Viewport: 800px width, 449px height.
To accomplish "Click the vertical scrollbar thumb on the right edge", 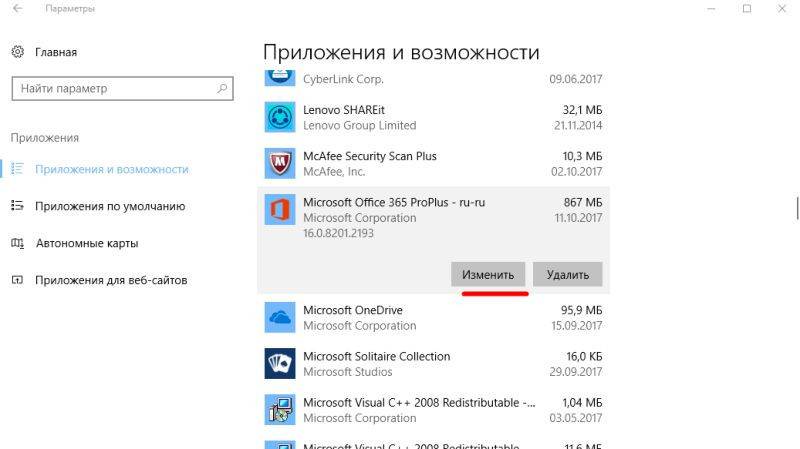I will click(797, 207).
